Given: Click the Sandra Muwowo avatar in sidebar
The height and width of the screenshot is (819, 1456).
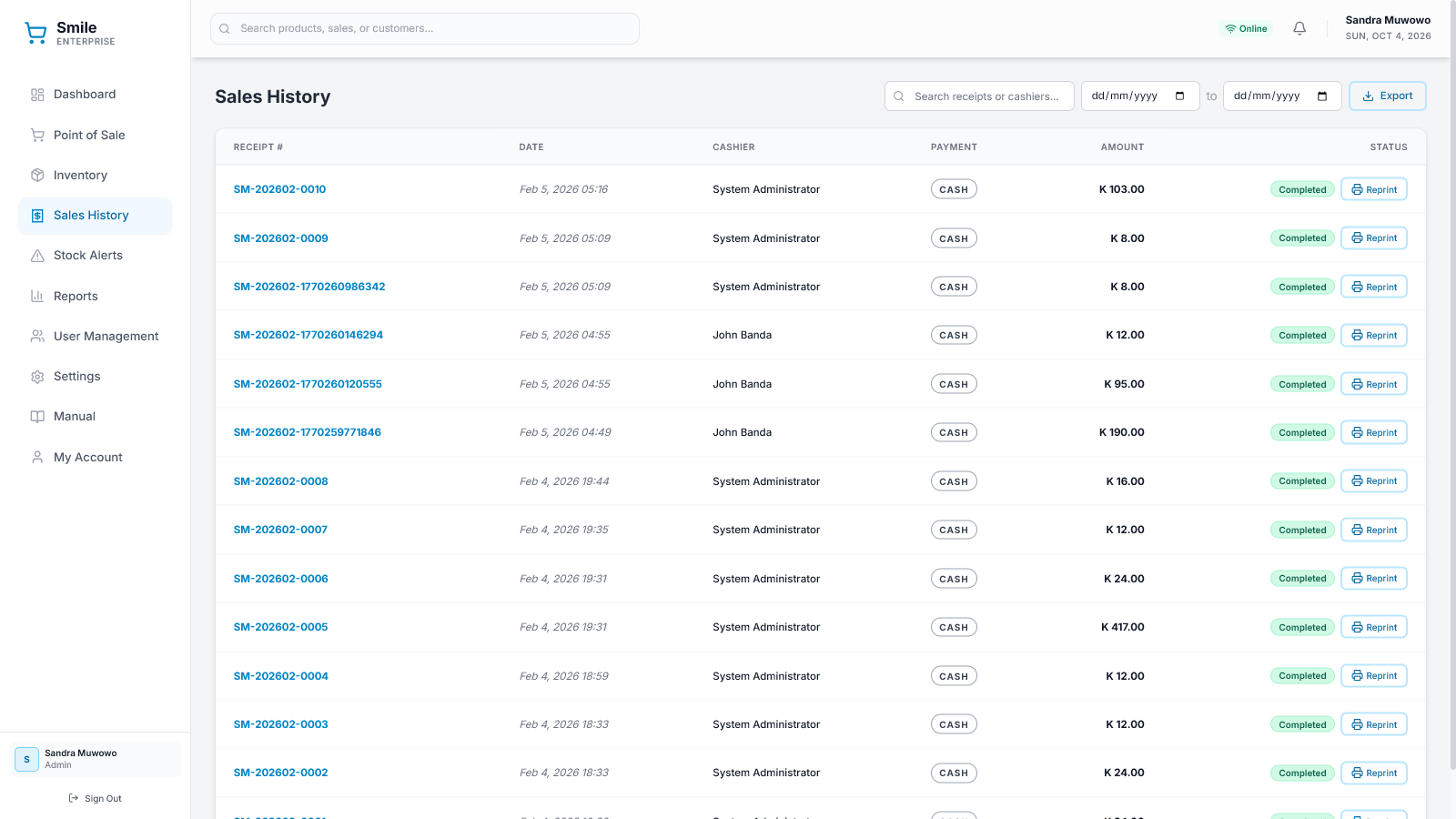Looking at the screenshot, I should [26, 759].
